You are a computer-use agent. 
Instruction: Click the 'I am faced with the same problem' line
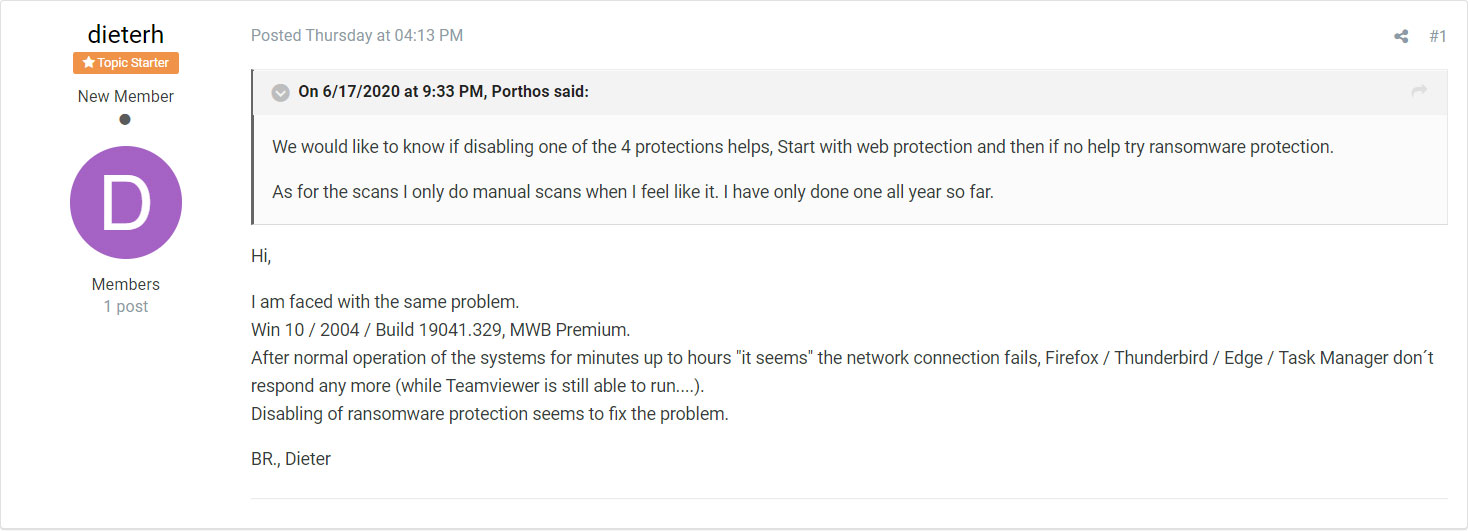point(385,302)
